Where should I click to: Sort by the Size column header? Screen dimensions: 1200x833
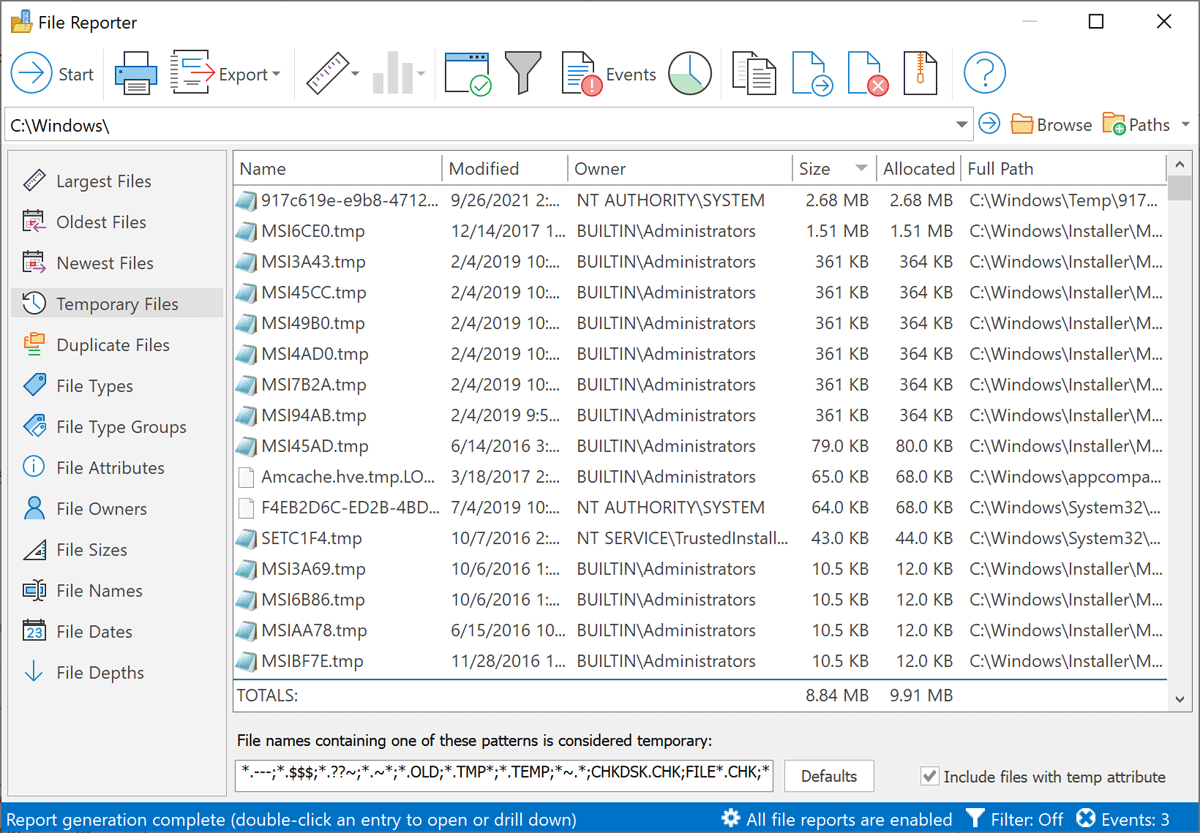click(834, 169)
